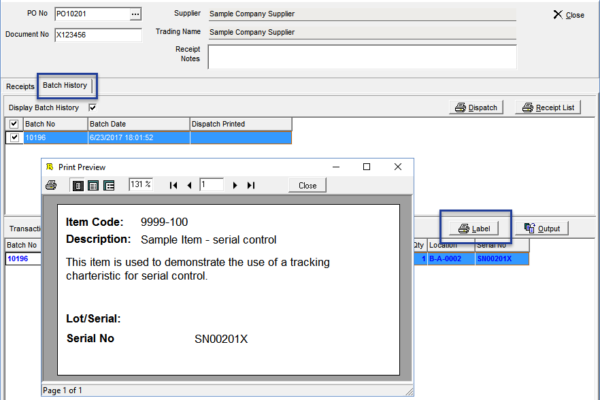Screen dimensions: 600x400
Task: Click the Receipt List print button
Action: [x=548, y=108]
